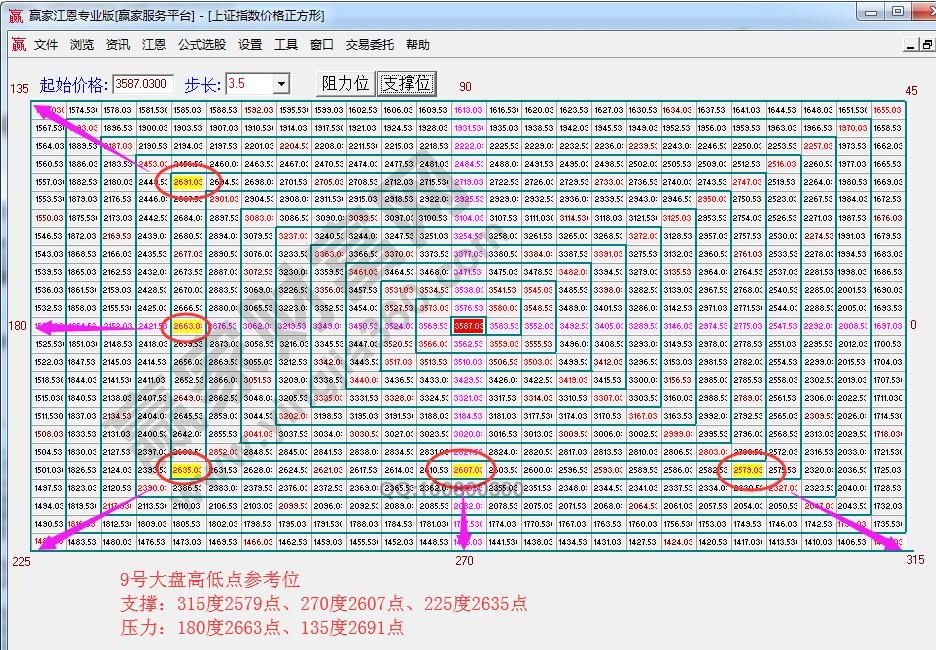936x650 pixels.
Task: Open the 设置 menu
Action: [249, 44]
